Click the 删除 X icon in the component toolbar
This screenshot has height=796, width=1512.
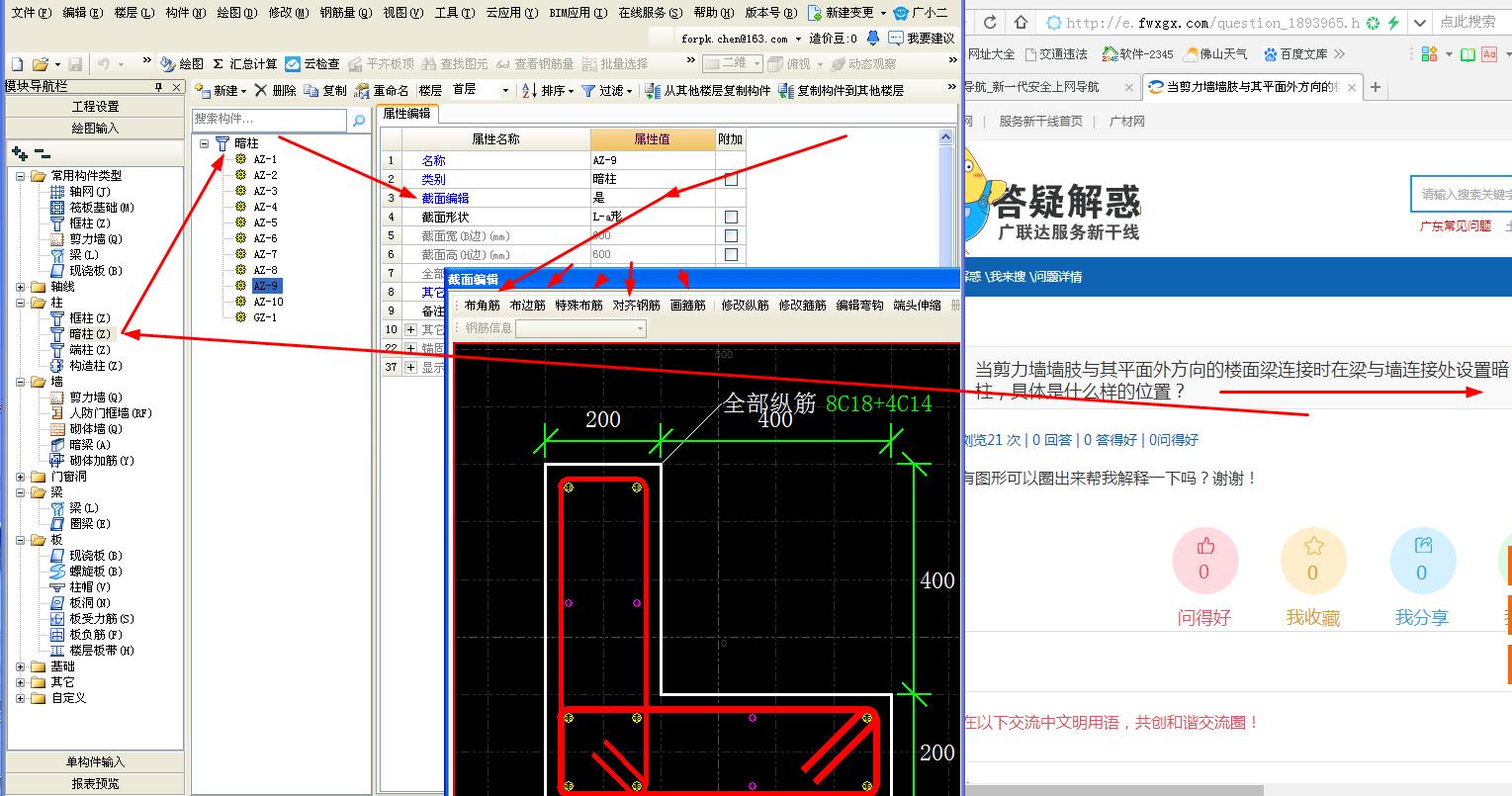(x=261, y=91)
